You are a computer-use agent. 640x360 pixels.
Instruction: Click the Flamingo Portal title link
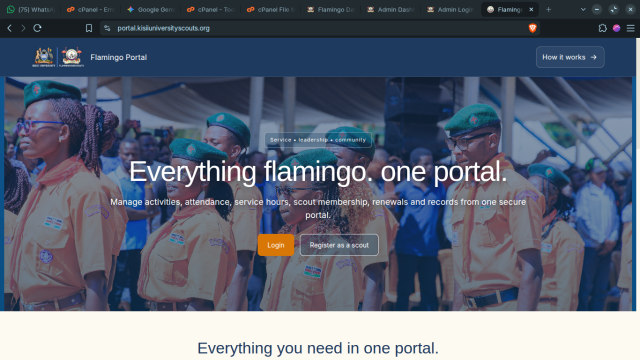coord(118,57)
